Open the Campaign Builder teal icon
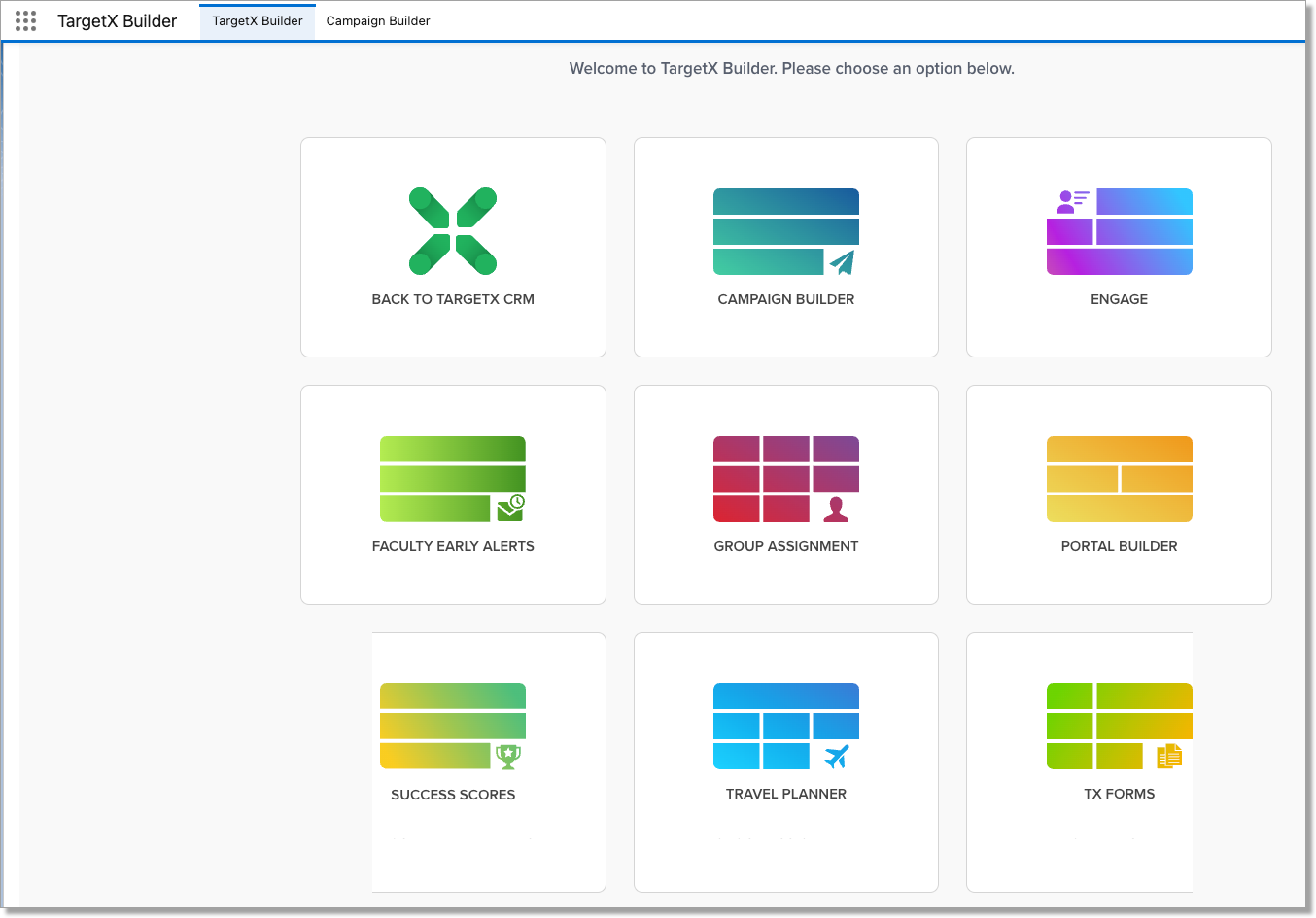The width and height of the screenshot is (1316, 918). (785, 231)
